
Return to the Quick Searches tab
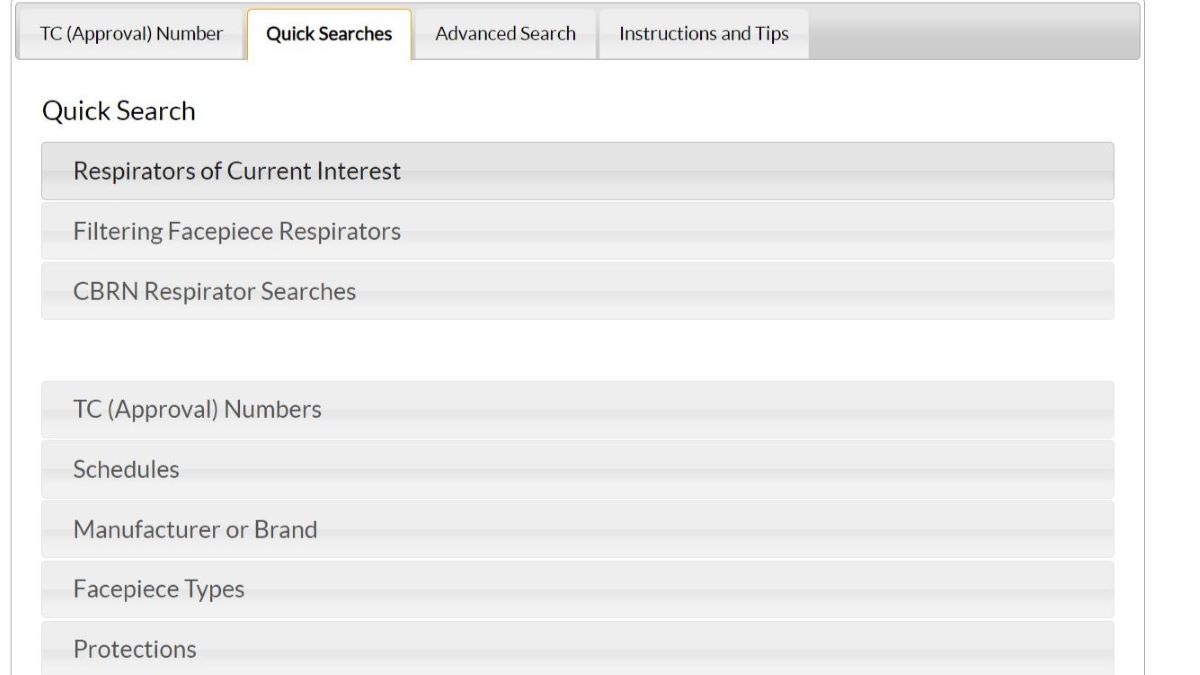point(331,32)
